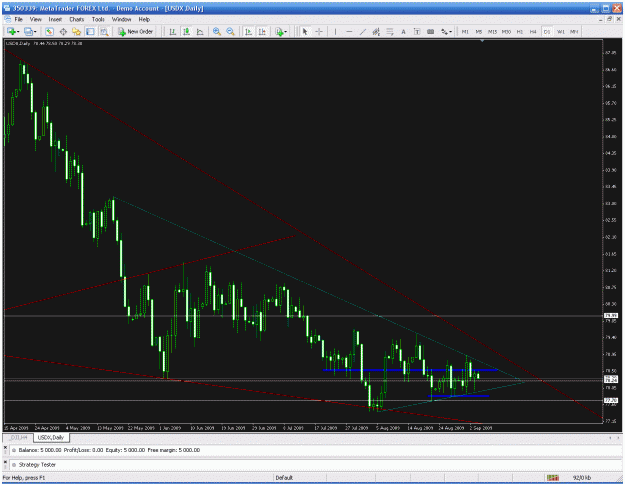Click the Strategy Tester label
Image resolution: width=625 pixels, height=484 pixels.
[37, 465]
